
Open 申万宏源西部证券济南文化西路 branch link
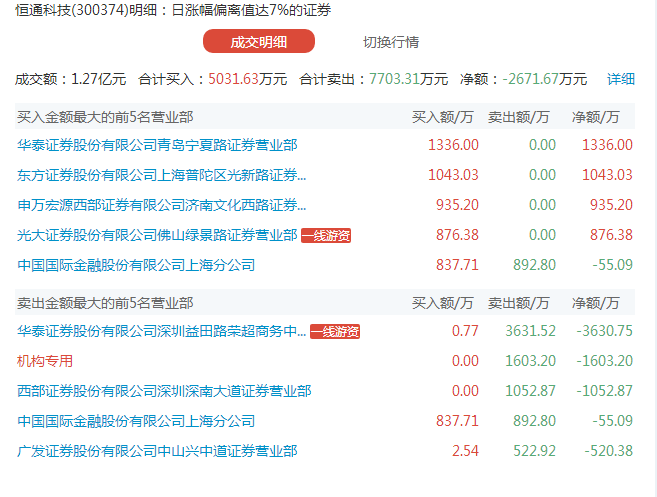[x=161, y=205]
